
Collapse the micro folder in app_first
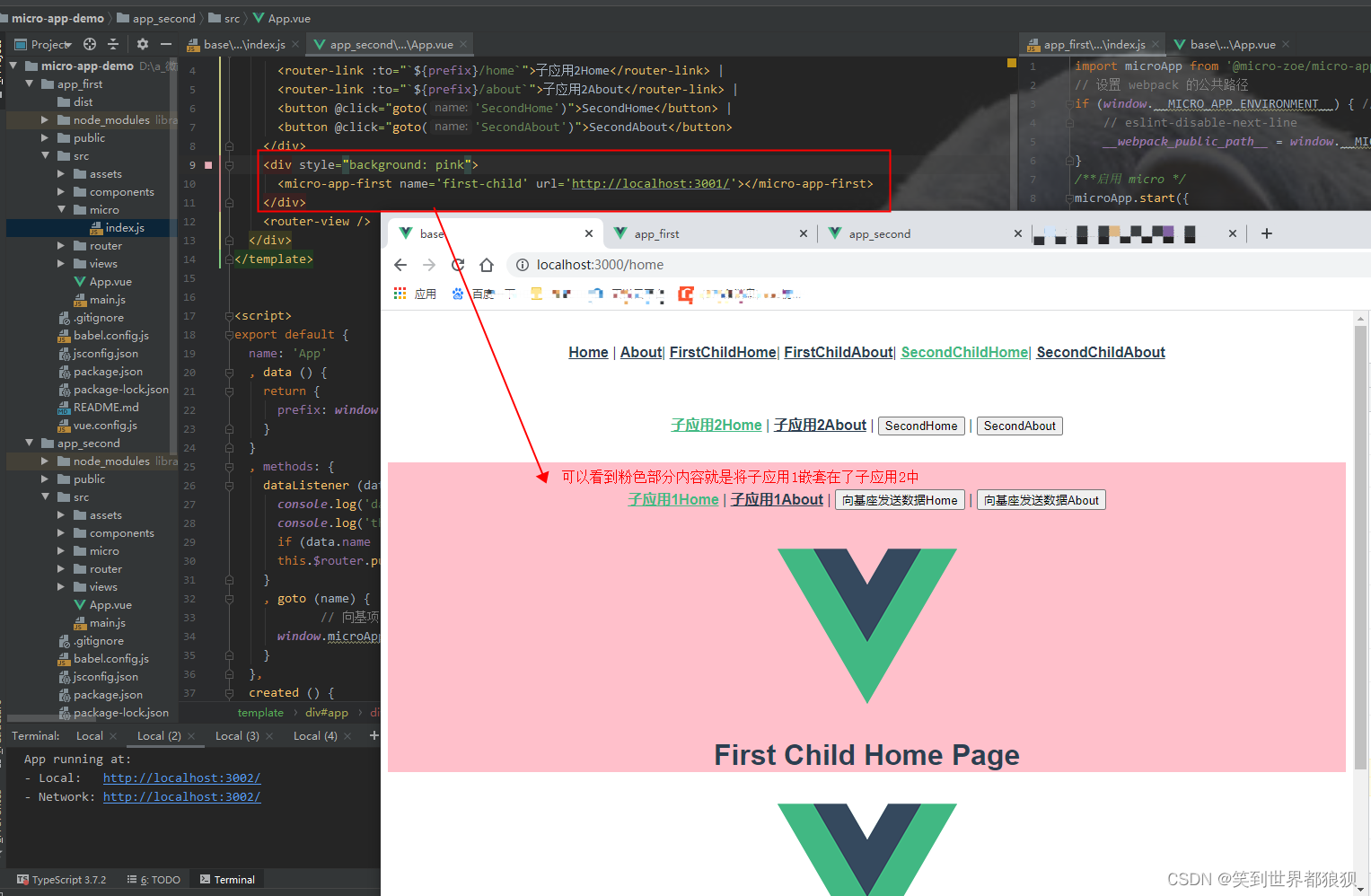(61, 209)
